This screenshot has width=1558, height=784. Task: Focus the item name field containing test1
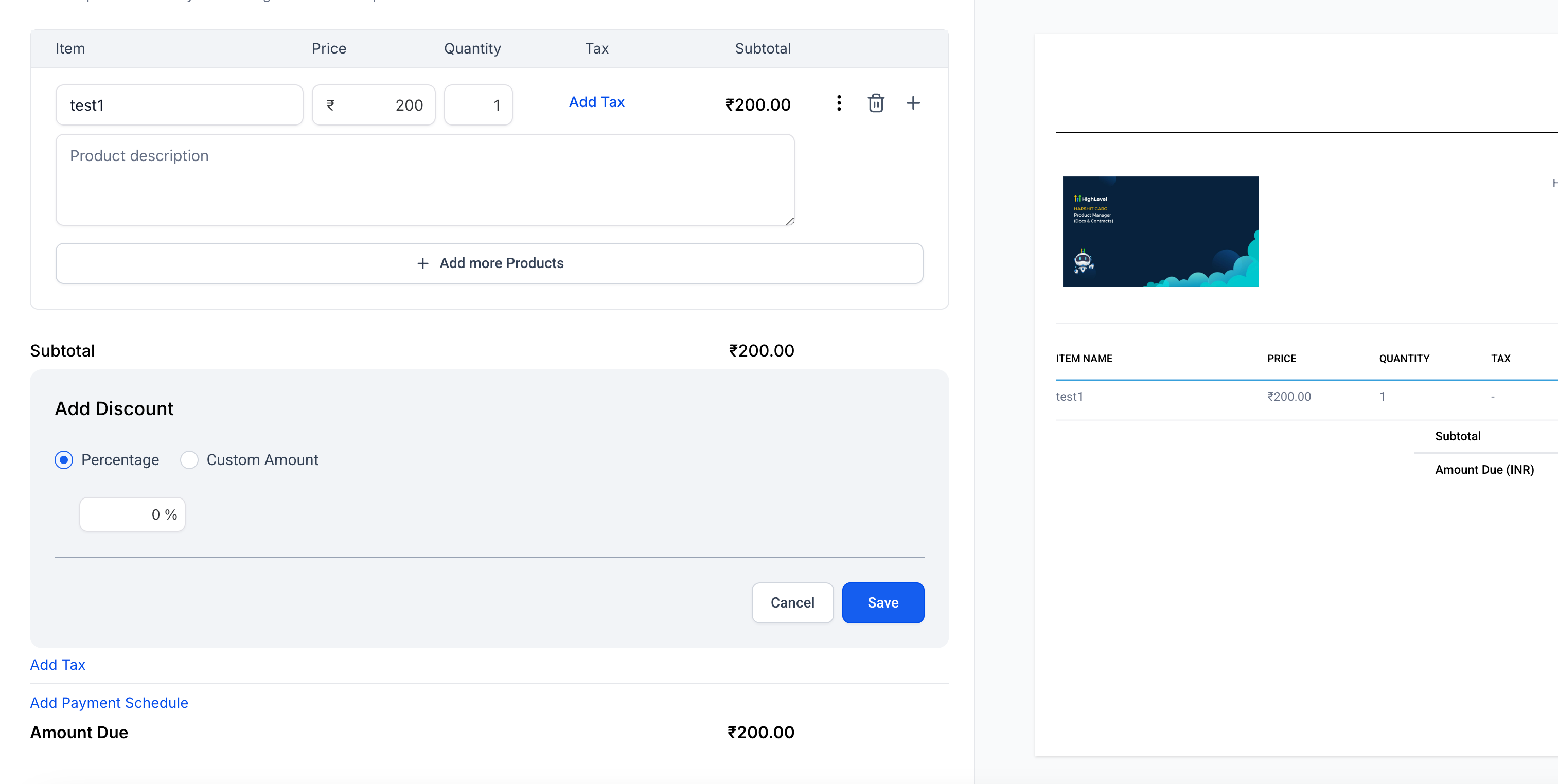[179, 105]
